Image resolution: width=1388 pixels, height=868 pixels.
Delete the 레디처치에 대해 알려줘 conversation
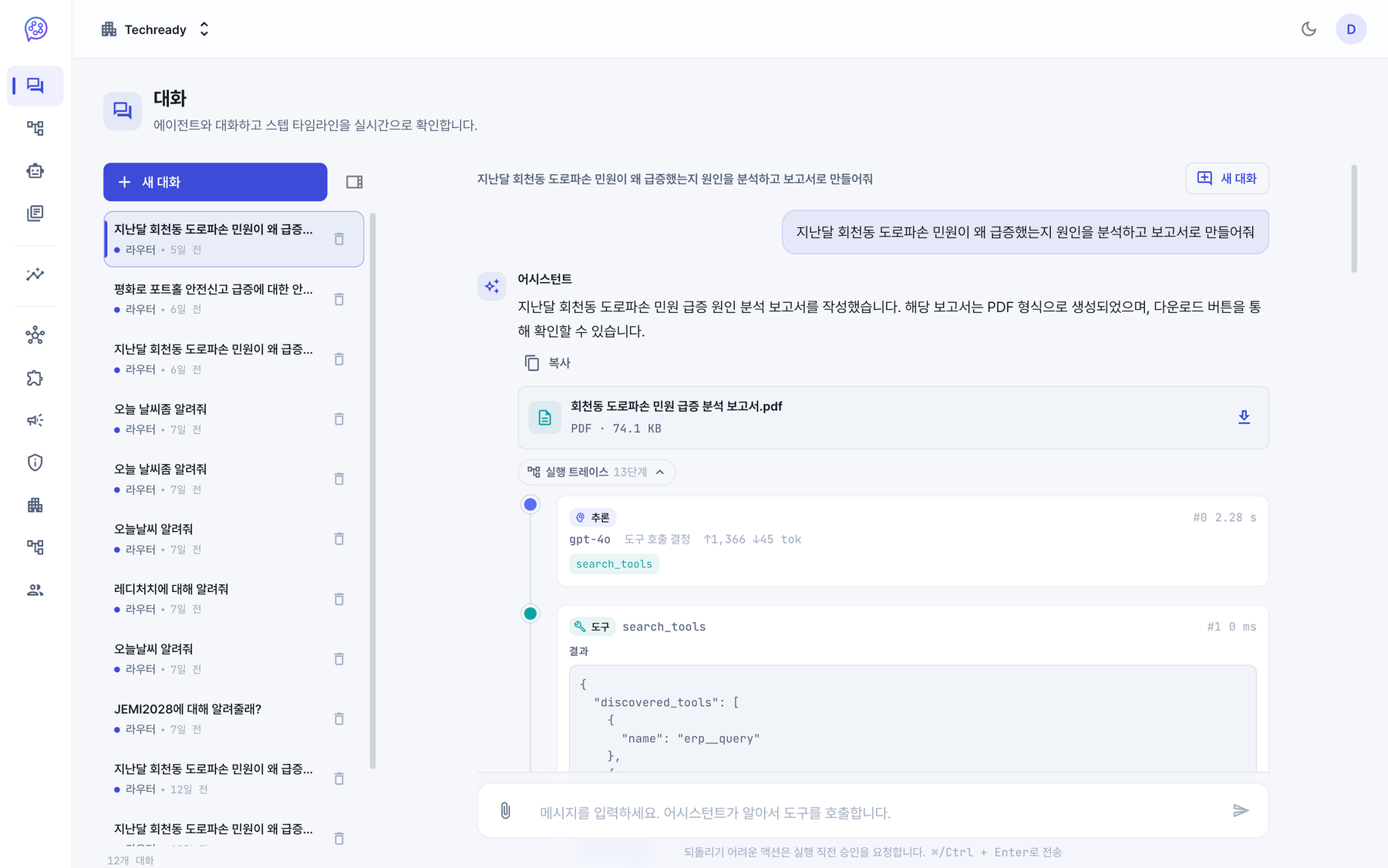(339, 599)
